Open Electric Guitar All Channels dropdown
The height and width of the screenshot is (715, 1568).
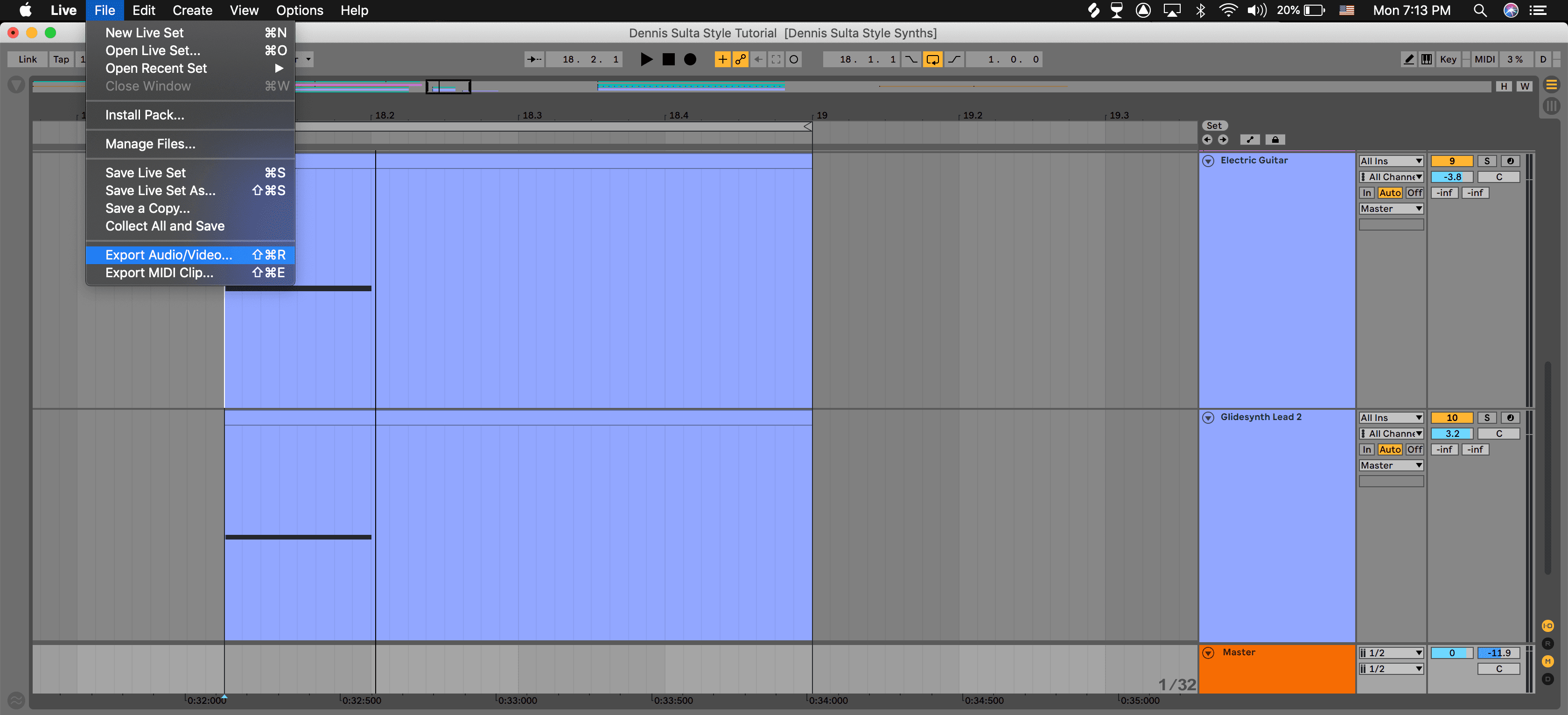pos(1391,176)
